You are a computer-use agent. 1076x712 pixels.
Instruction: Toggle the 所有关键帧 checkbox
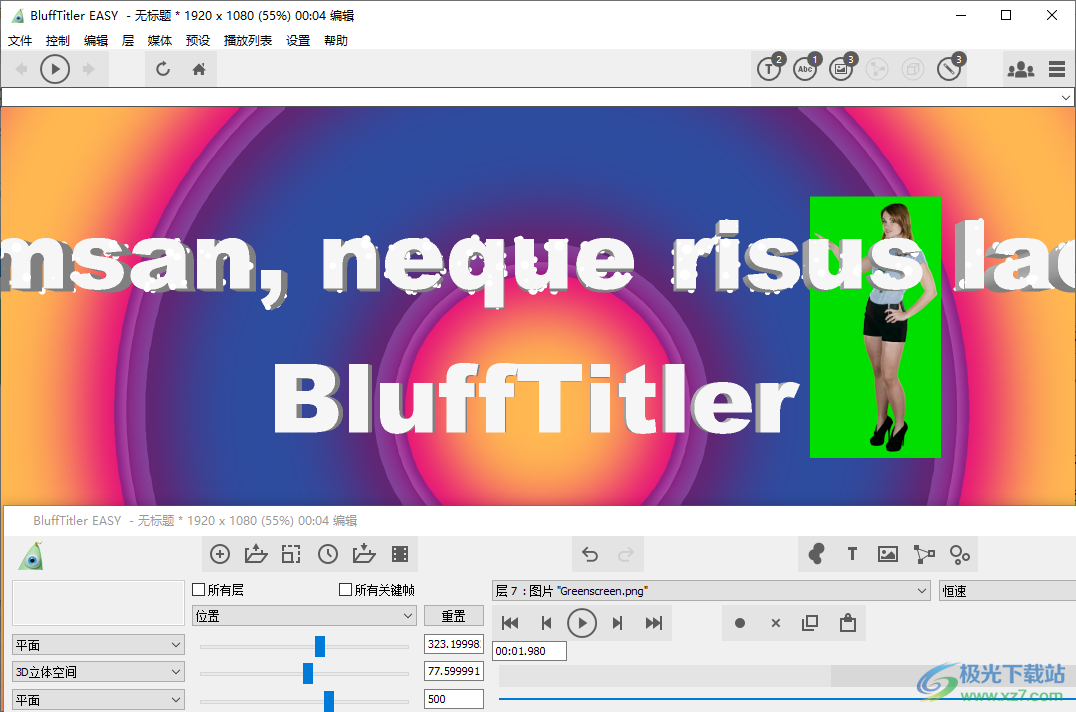346,589
